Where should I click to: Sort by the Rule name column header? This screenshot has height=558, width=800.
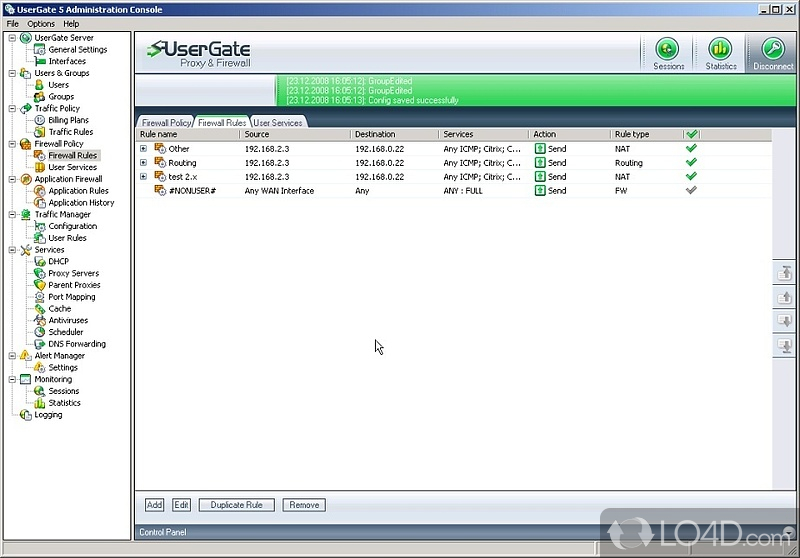pos(188,134)
